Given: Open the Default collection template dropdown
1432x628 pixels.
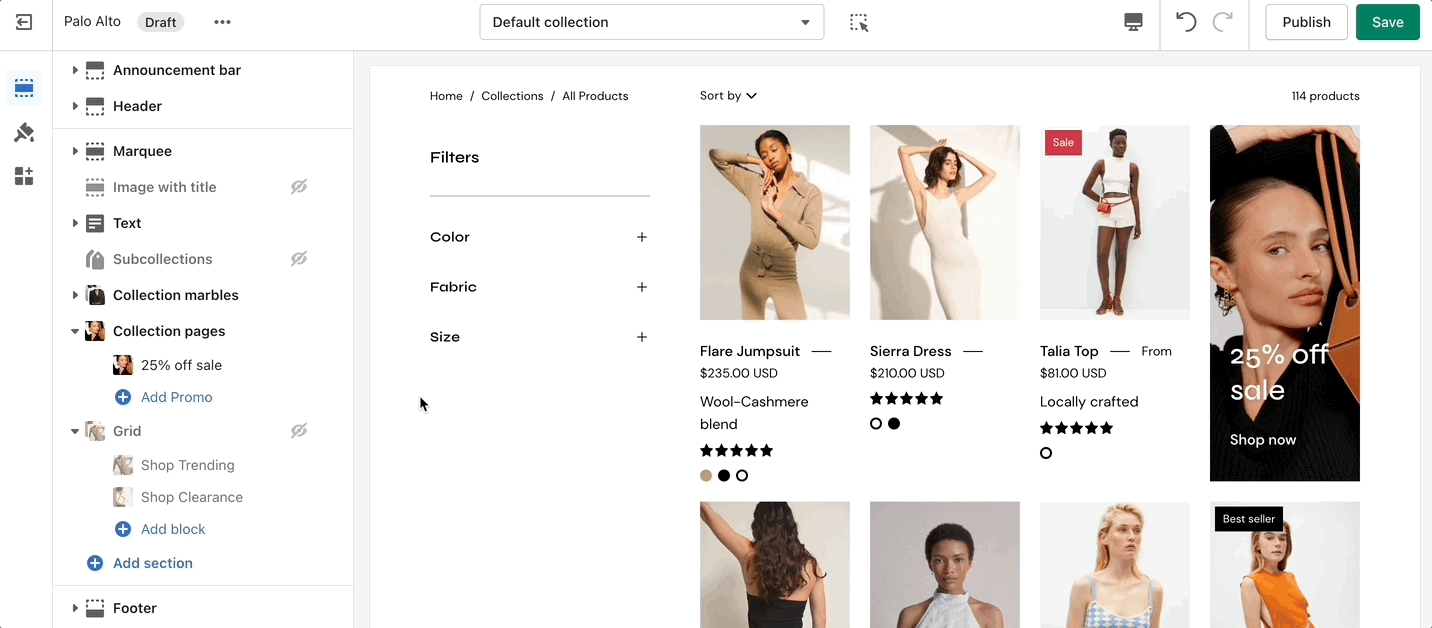Looking at the screenshot, I should click(651, 22).
